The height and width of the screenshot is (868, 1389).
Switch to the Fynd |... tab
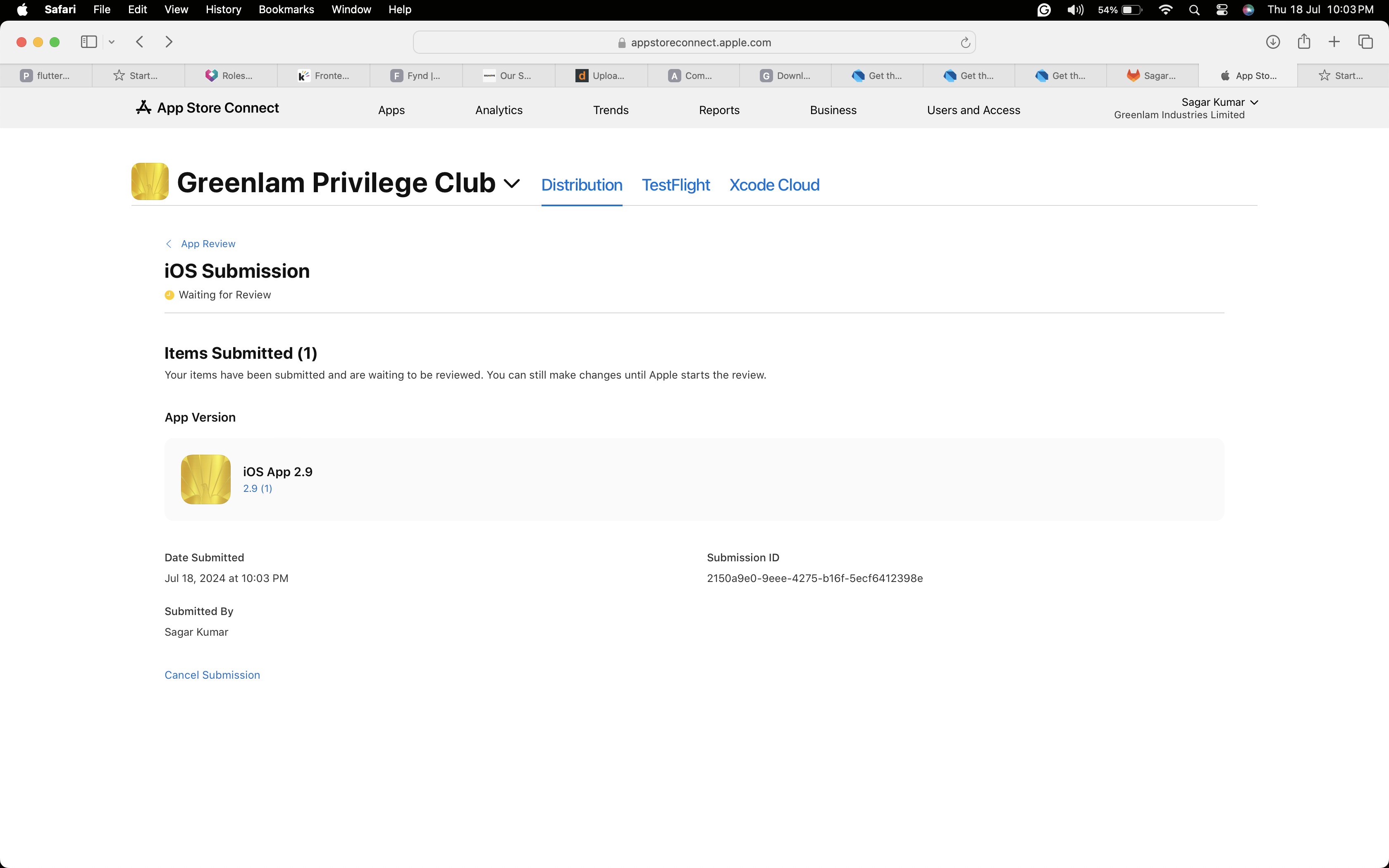click(x=416, y=76)
